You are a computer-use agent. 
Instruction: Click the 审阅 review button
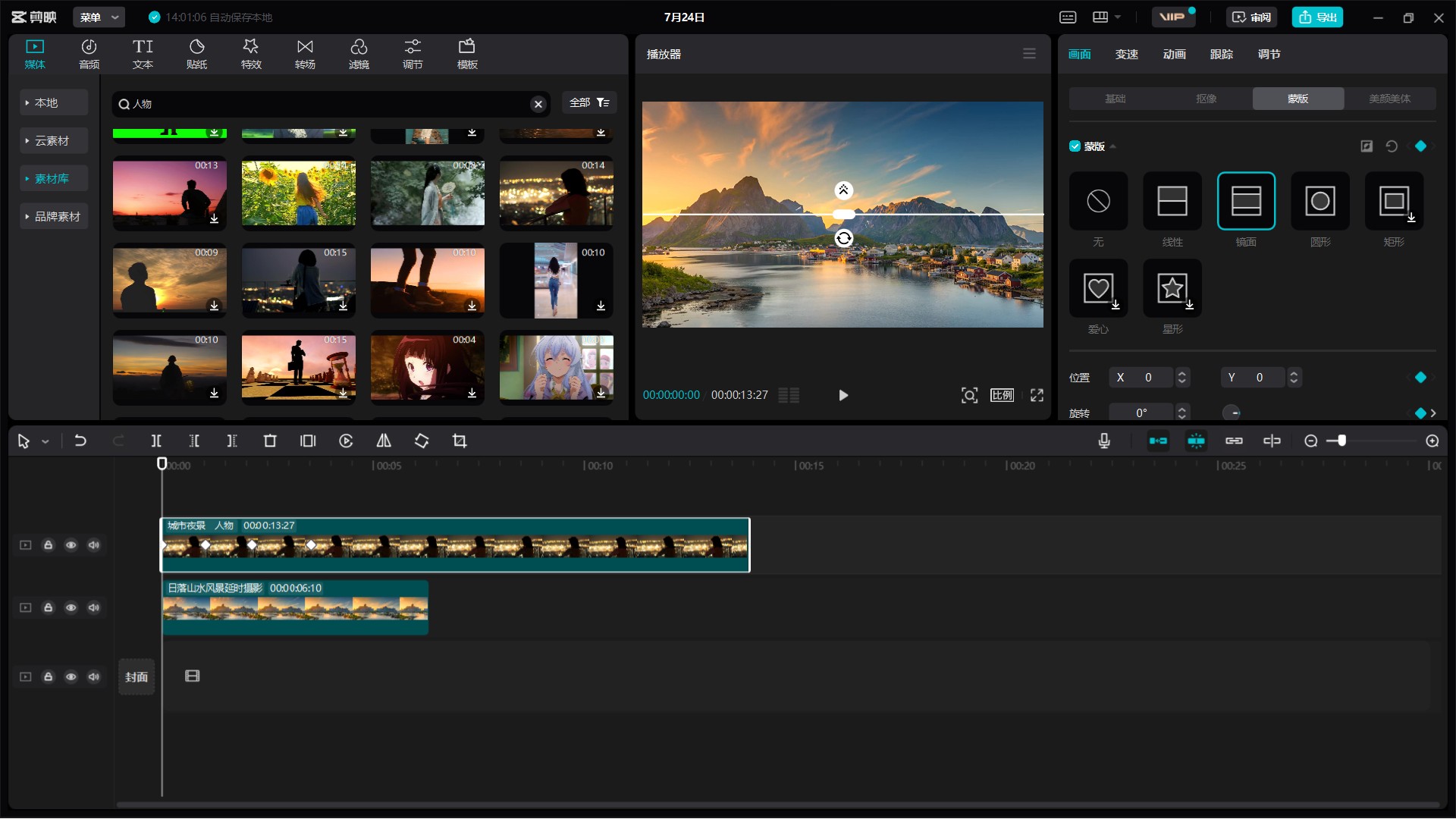1251,17
